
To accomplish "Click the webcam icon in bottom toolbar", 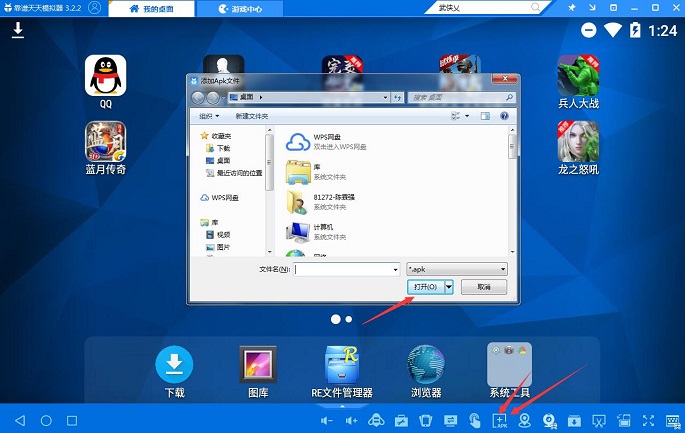I will (x=549, y=421).
